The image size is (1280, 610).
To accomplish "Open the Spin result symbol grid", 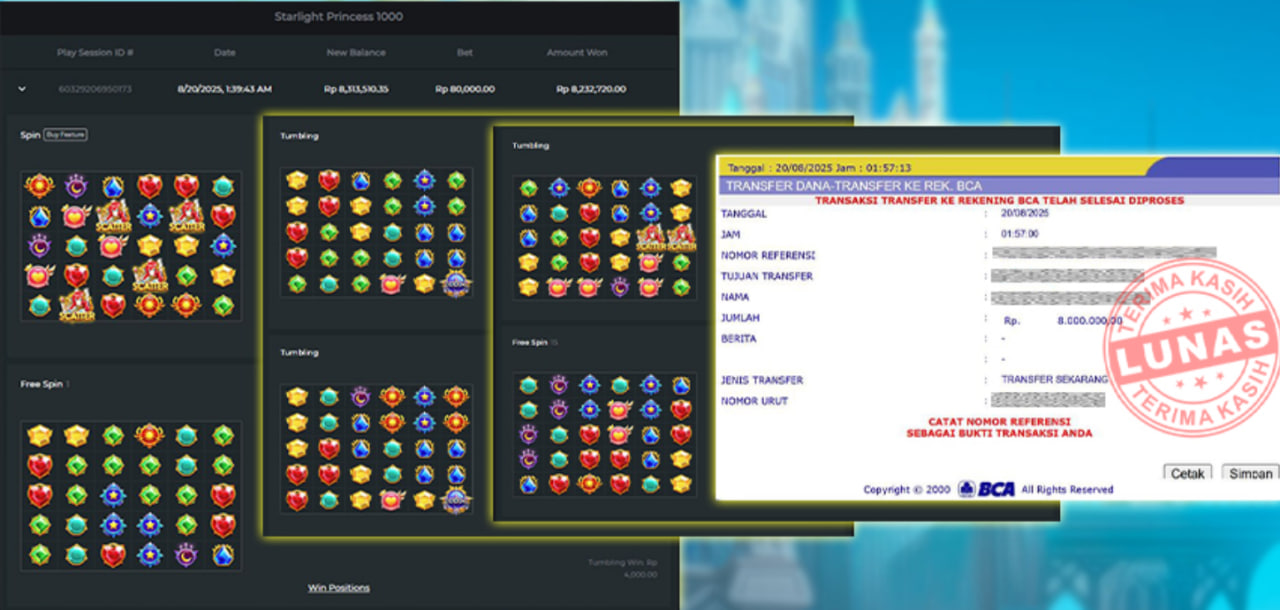I will pos(131,247).
